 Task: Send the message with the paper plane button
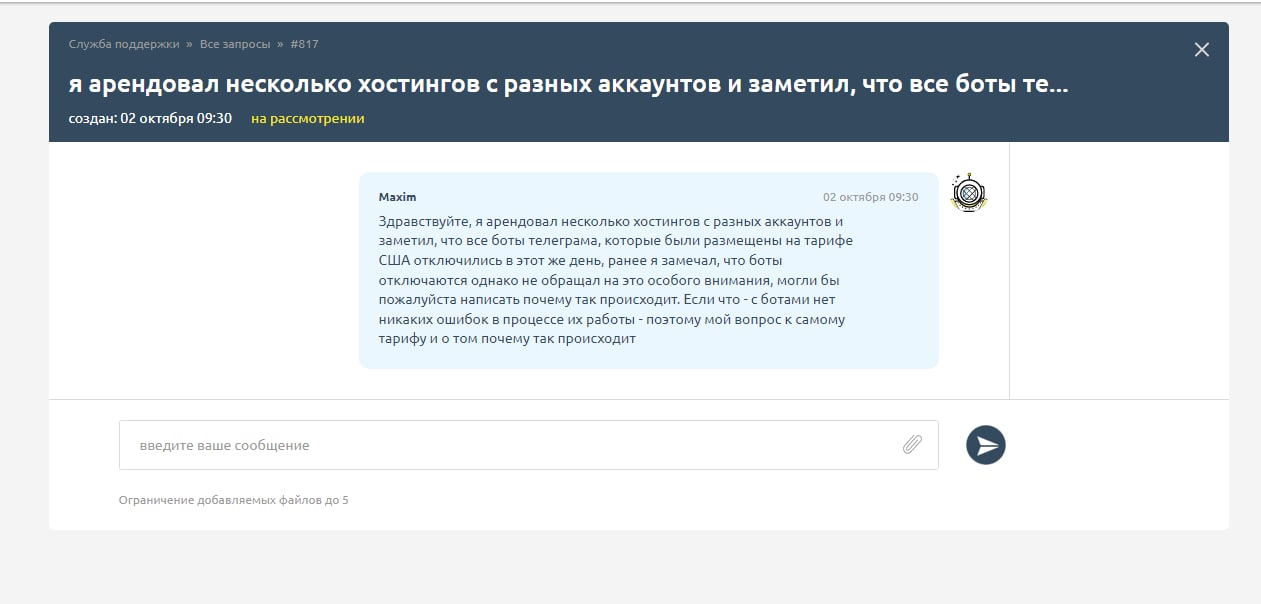click(x=986, y=445)
